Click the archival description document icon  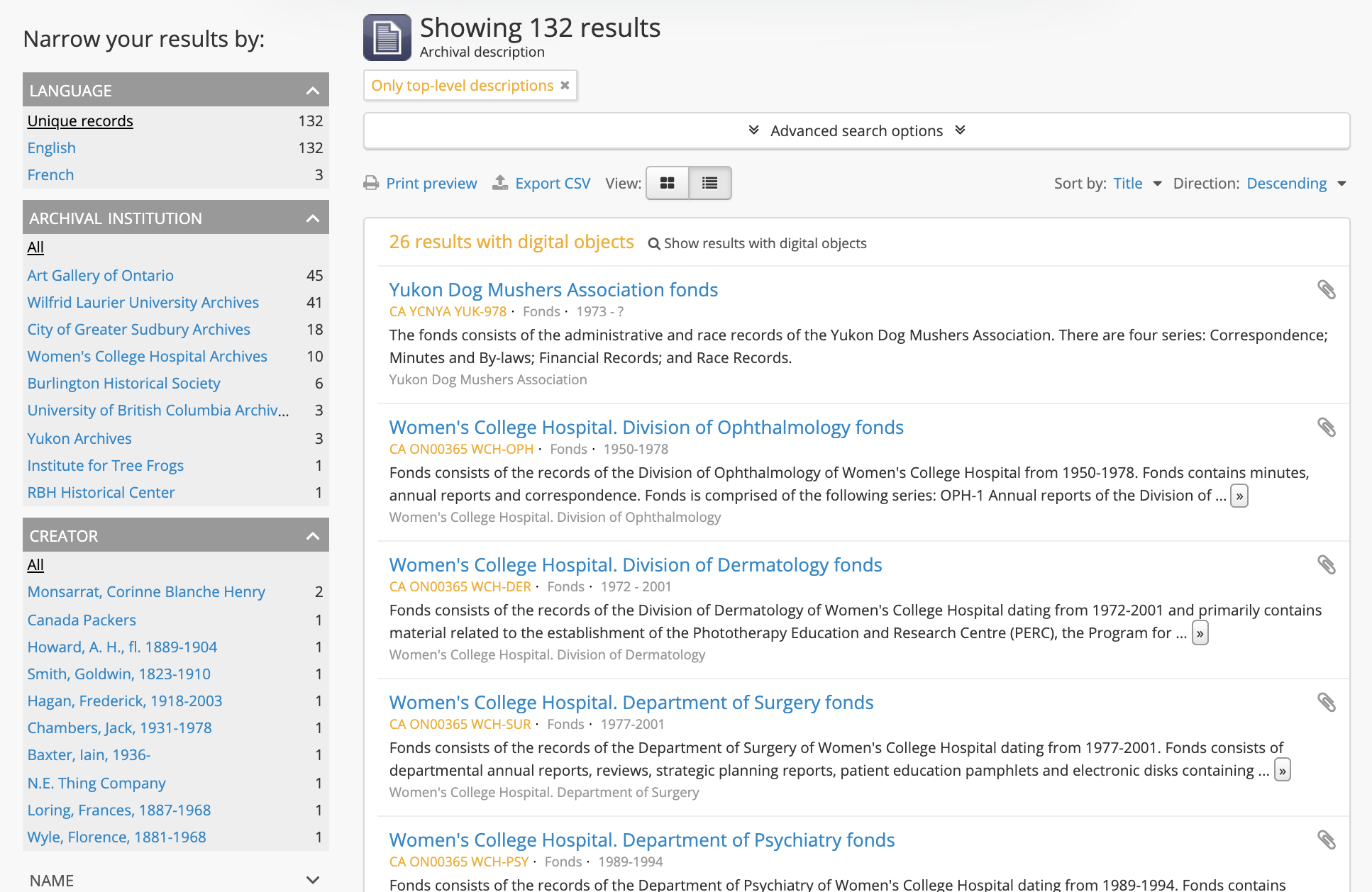[387, 38]
